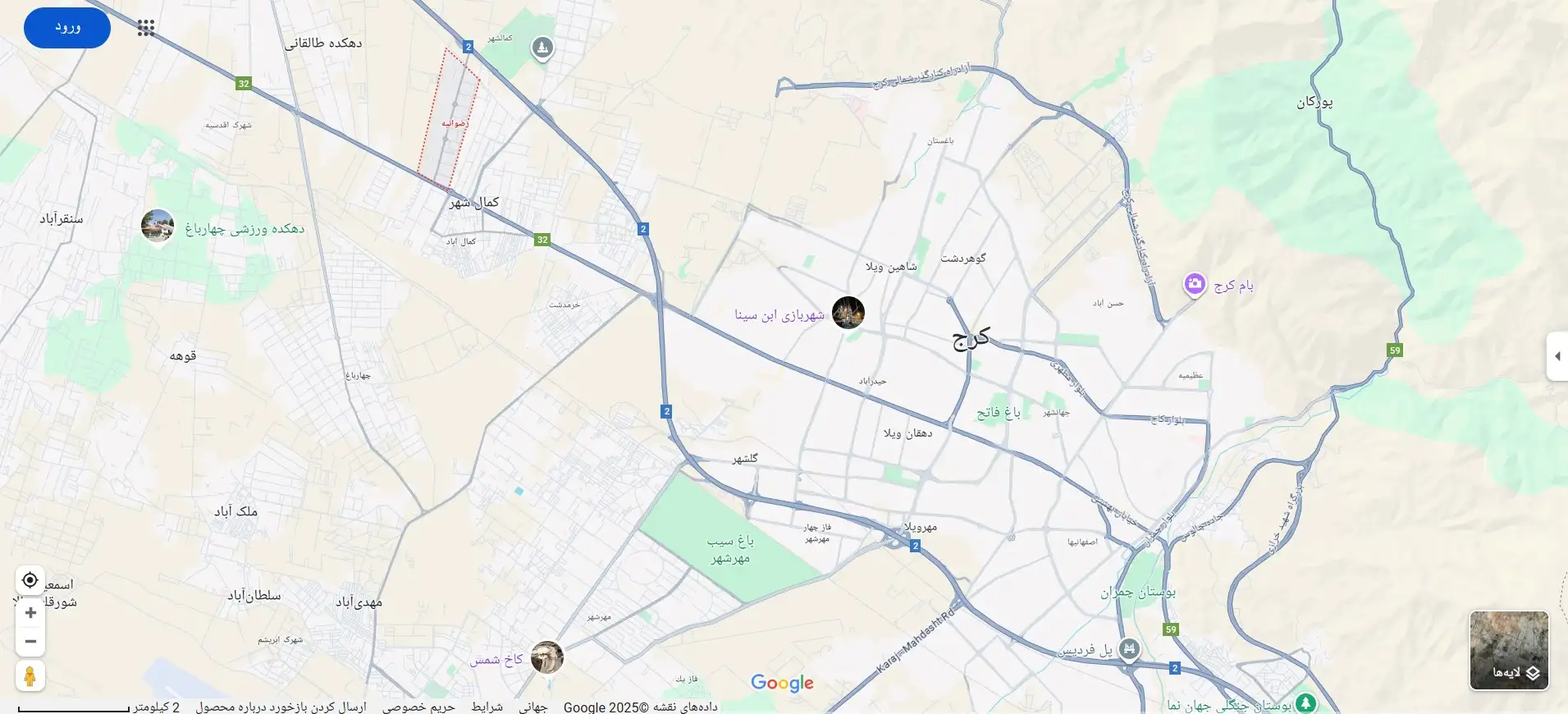Click the پل فردیس bridge marker icon
The height and width of the screenshot is (714, 1568).
[1130, 649]
